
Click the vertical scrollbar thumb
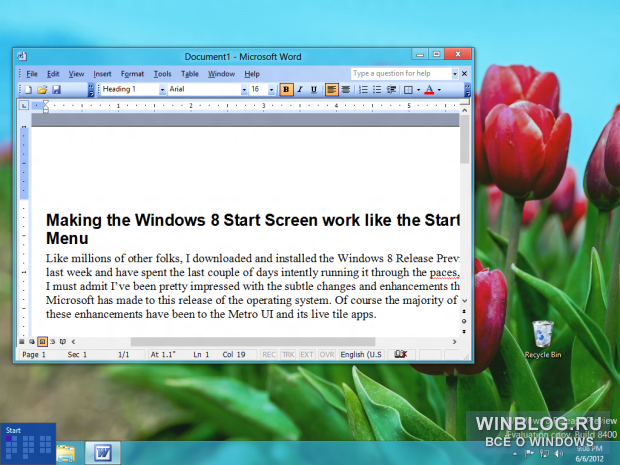[465, 140]
